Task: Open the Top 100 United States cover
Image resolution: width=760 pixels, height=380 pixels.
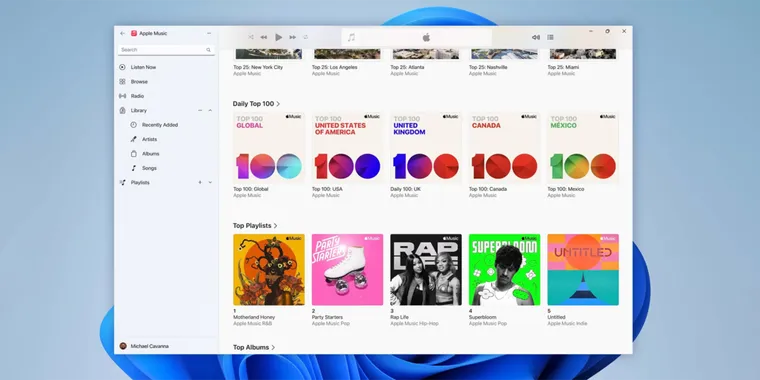Action: [348, 148]
